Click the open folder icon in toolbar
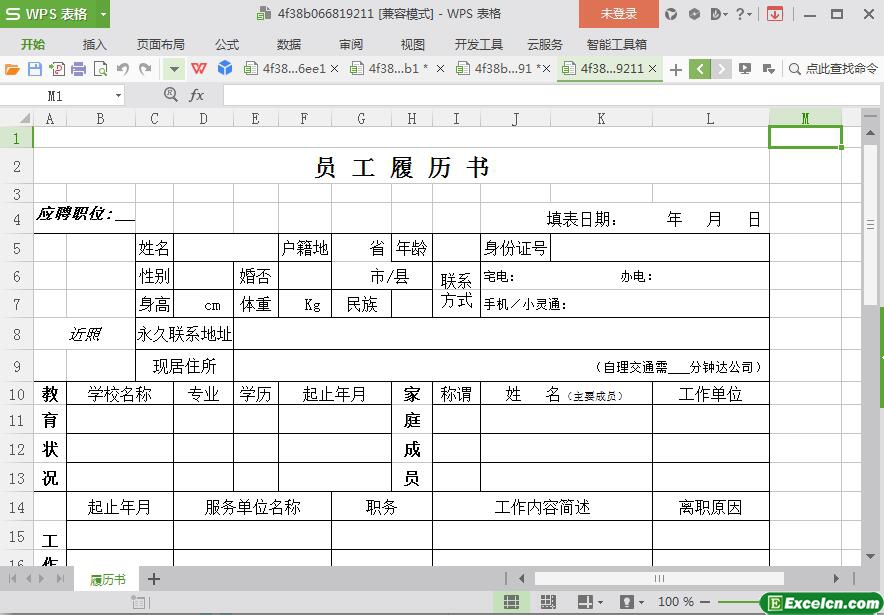This screenshot has height=615, width=884. 12,69
